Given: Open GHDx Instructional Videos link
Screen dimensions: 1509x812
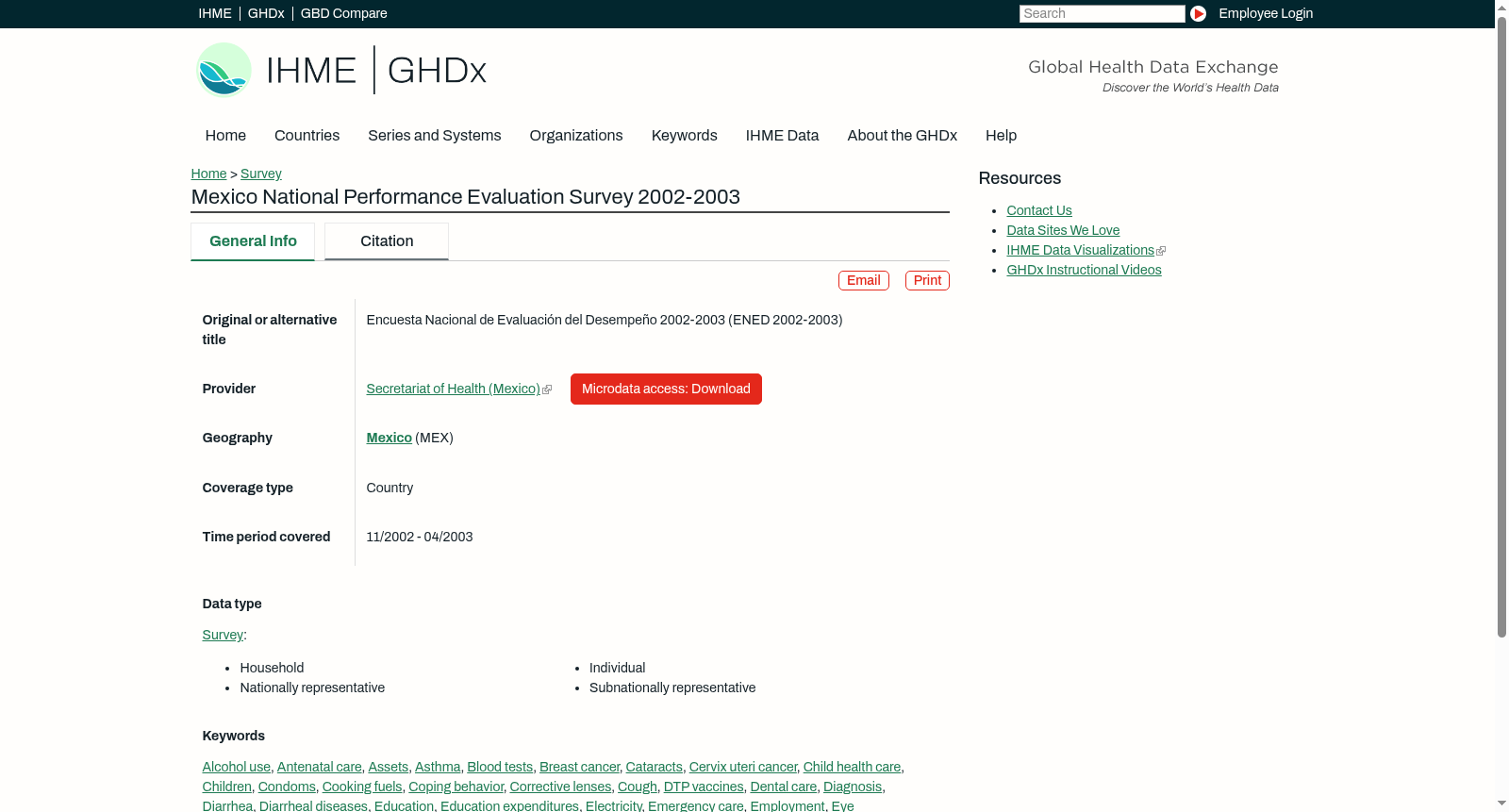Looking at the screenshot, I should coord(1084,270).
